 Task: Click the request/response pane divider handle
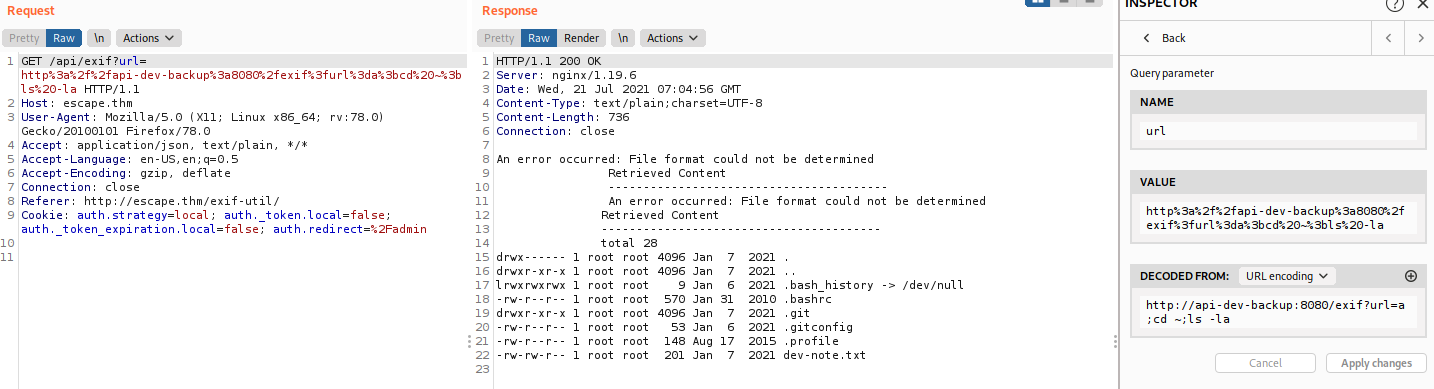468,342
